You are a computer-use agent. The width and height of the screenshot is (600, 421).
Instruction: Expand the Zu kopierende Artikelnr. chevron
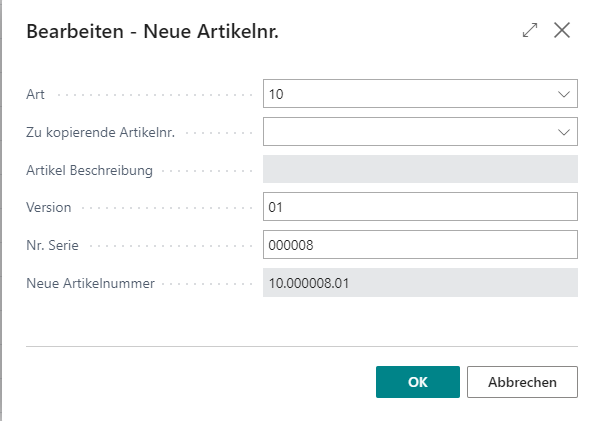pos(564,132)
